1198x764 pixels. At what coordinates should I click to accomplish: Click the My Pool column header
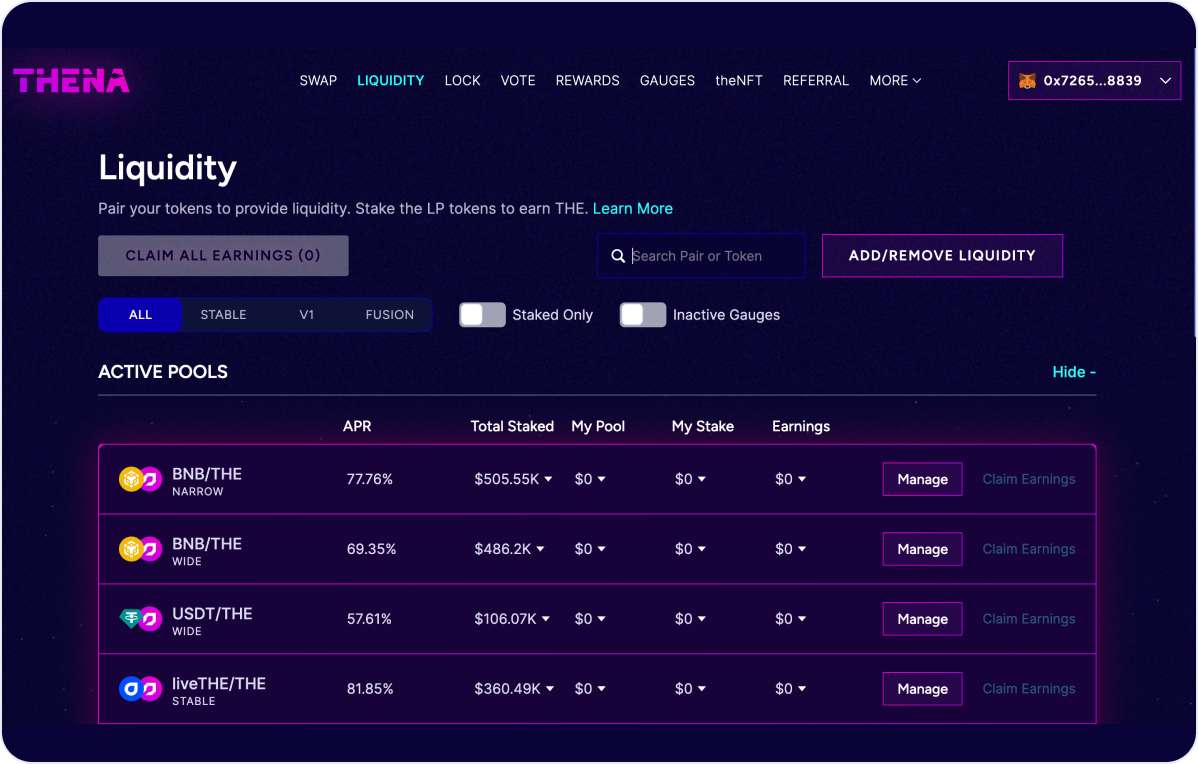598,426
